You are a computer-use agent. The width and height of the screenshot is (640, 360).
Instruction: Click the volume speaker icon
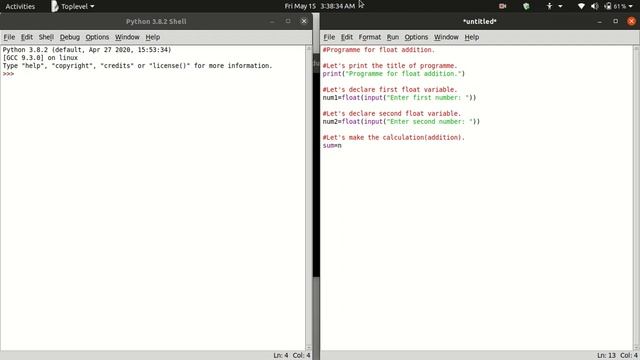pos(594,6)
